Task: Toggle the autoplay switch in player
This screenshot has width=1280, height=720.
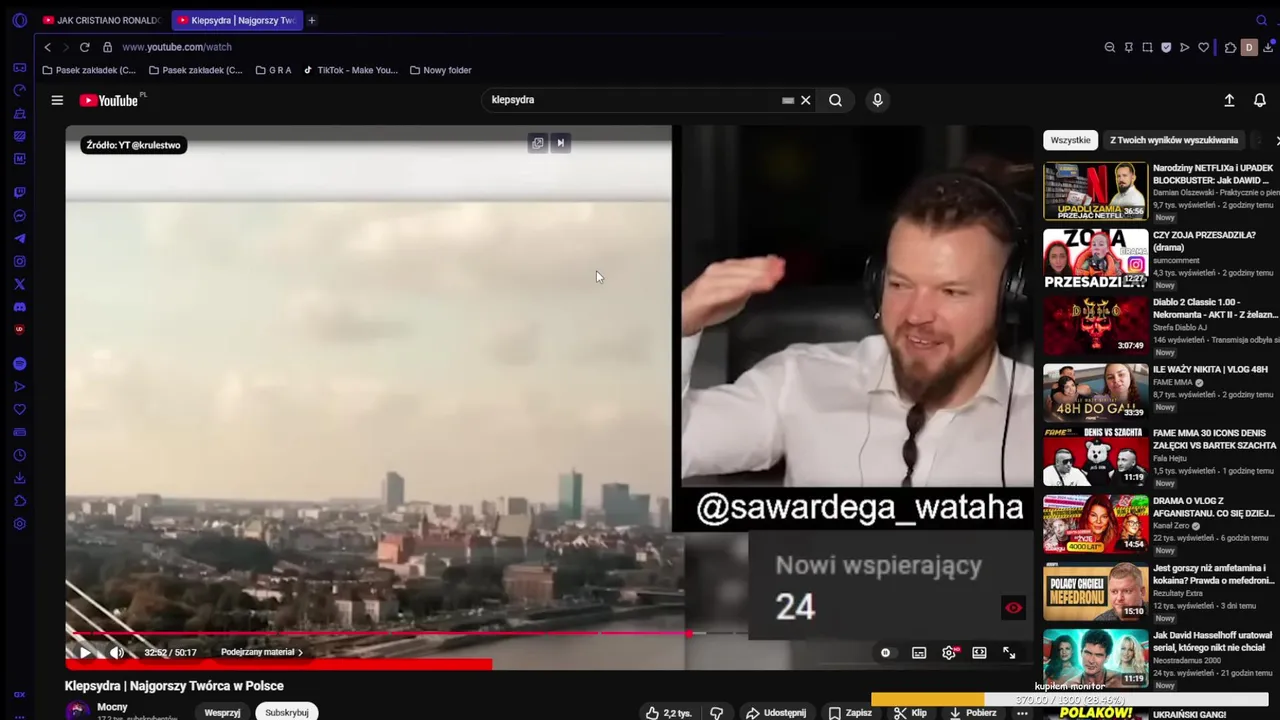Action: tap(885, 653)
